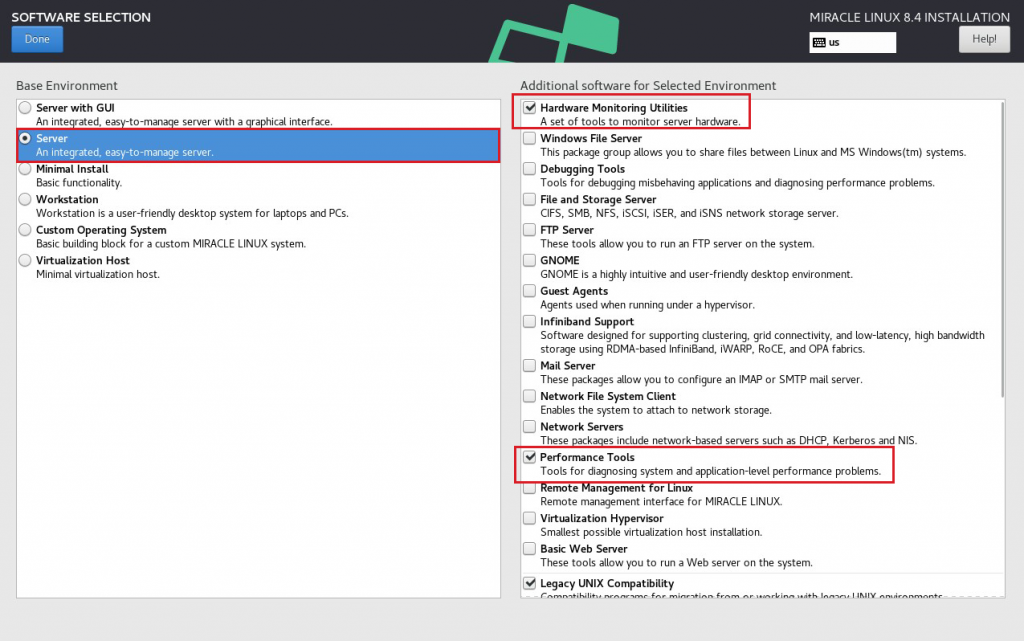Select Custom Operating System environment
This screenshot has width=1024, height=641.
pos(24,230)
